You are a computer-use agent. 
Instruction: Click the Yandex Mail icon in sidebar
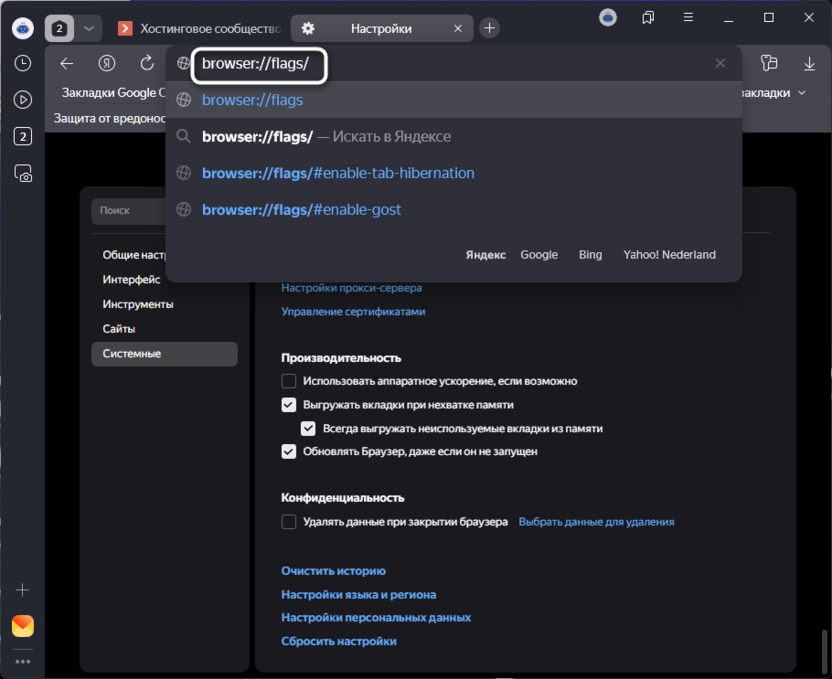(22, 626)
